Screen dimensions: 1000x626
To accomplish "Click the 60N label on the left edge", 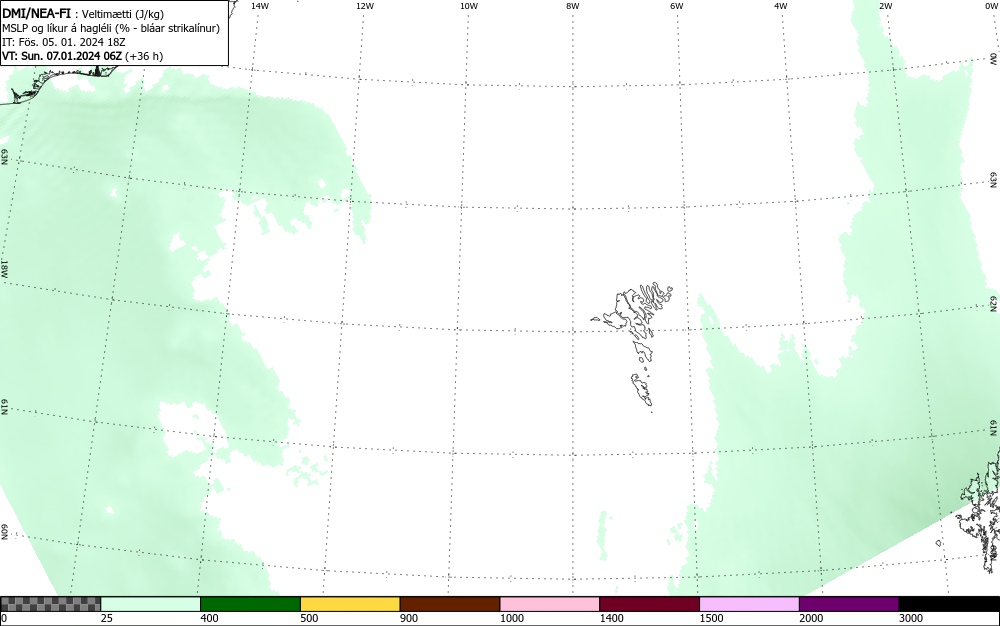I will (x=4, y=532).
